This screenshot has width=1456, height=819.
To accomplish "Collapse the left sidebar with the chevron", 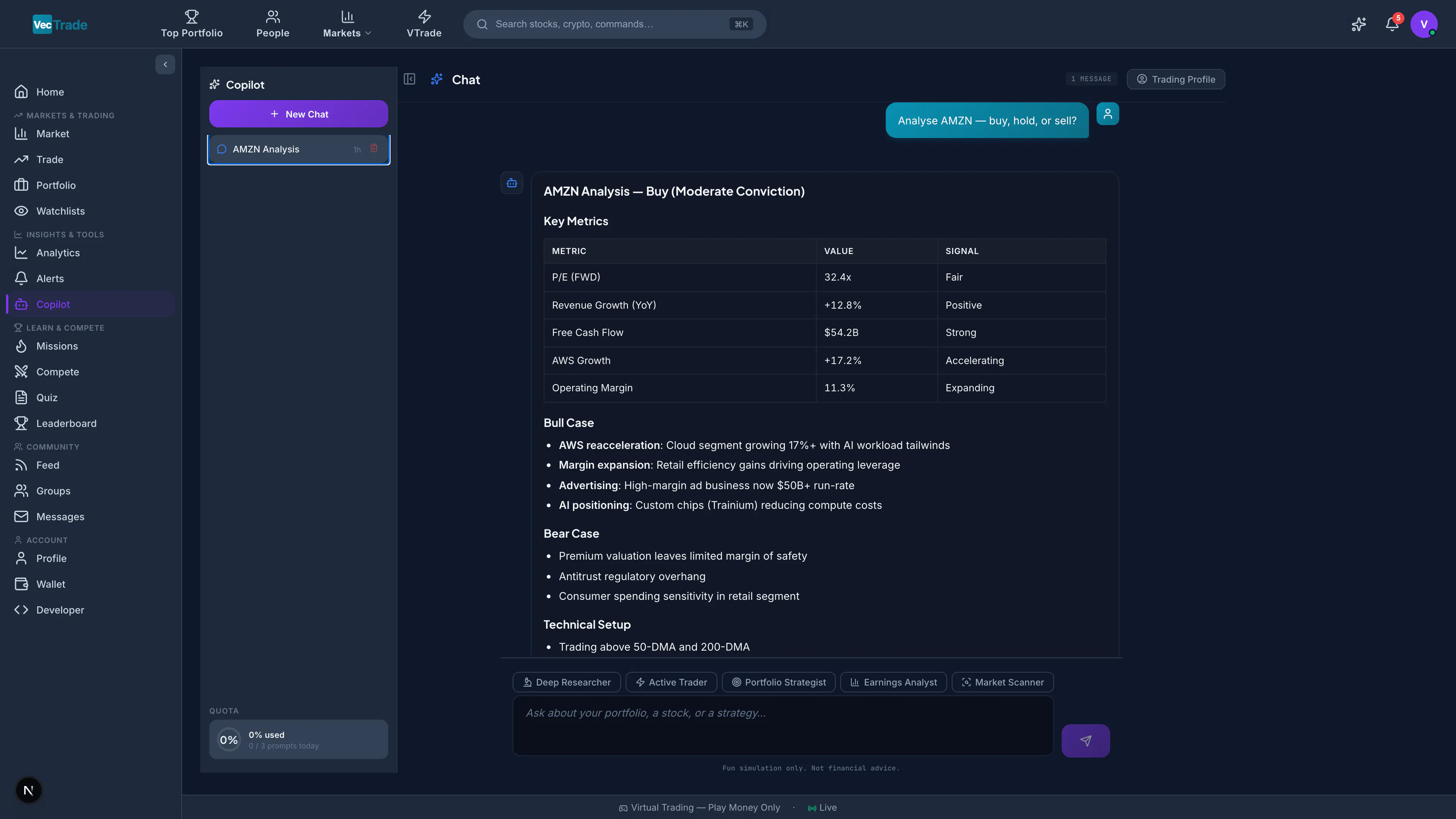I will pos(165,64).
